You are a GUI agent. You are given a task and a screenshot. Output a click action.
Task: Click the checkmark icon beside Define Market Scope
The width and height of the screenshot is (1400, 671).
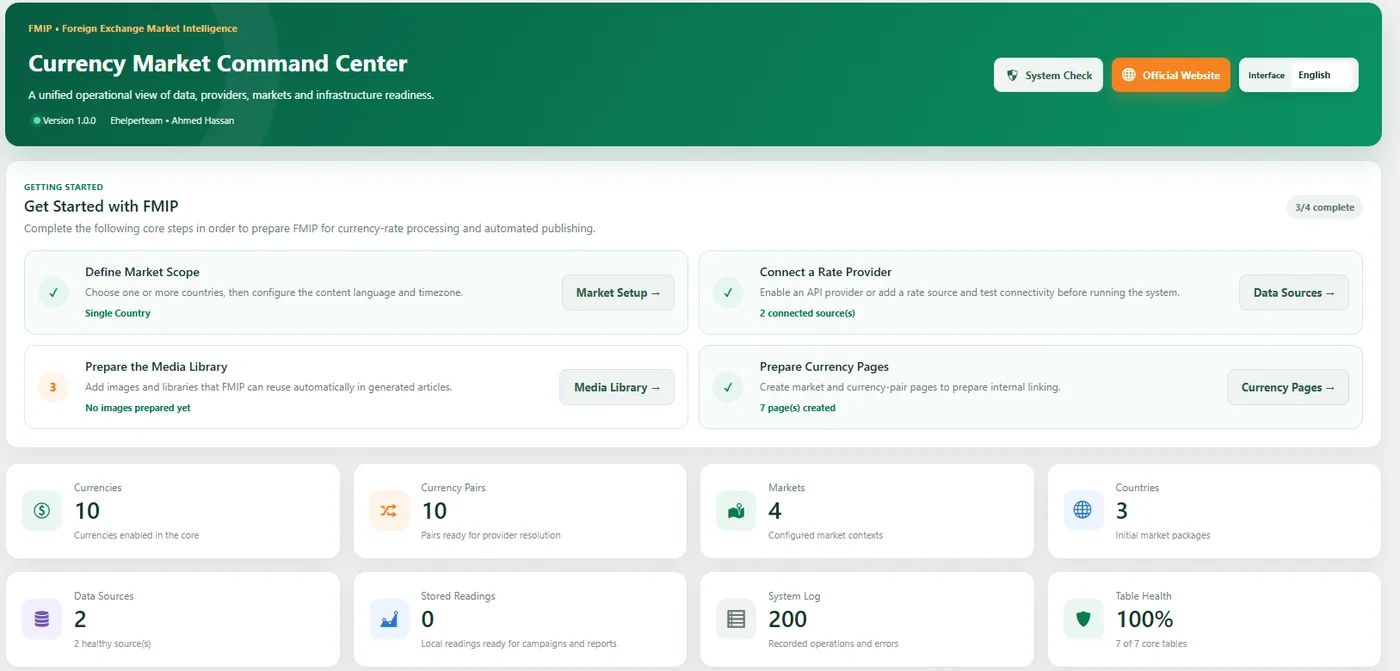(53, 293)
